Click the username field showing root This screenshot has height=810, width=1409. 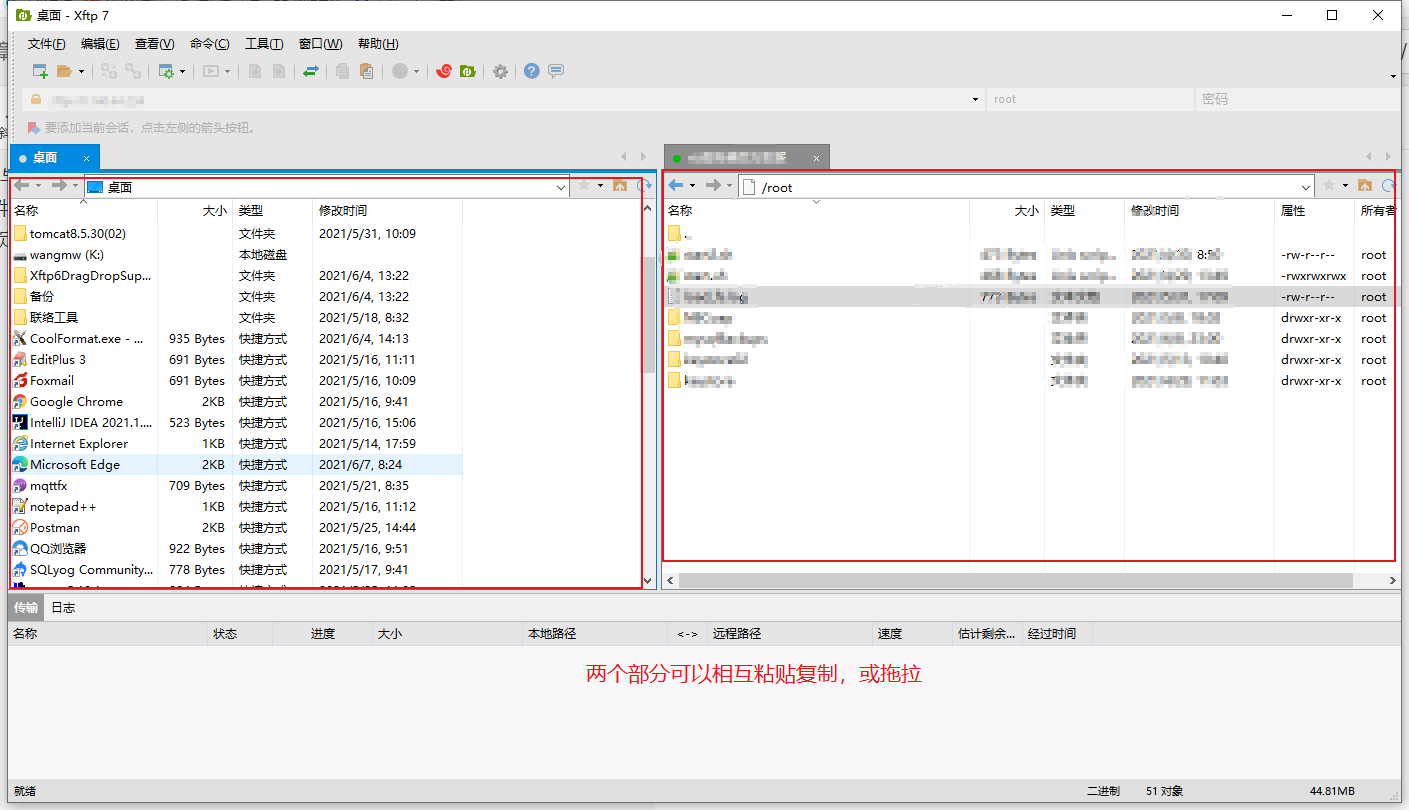tap(1090, 100)
